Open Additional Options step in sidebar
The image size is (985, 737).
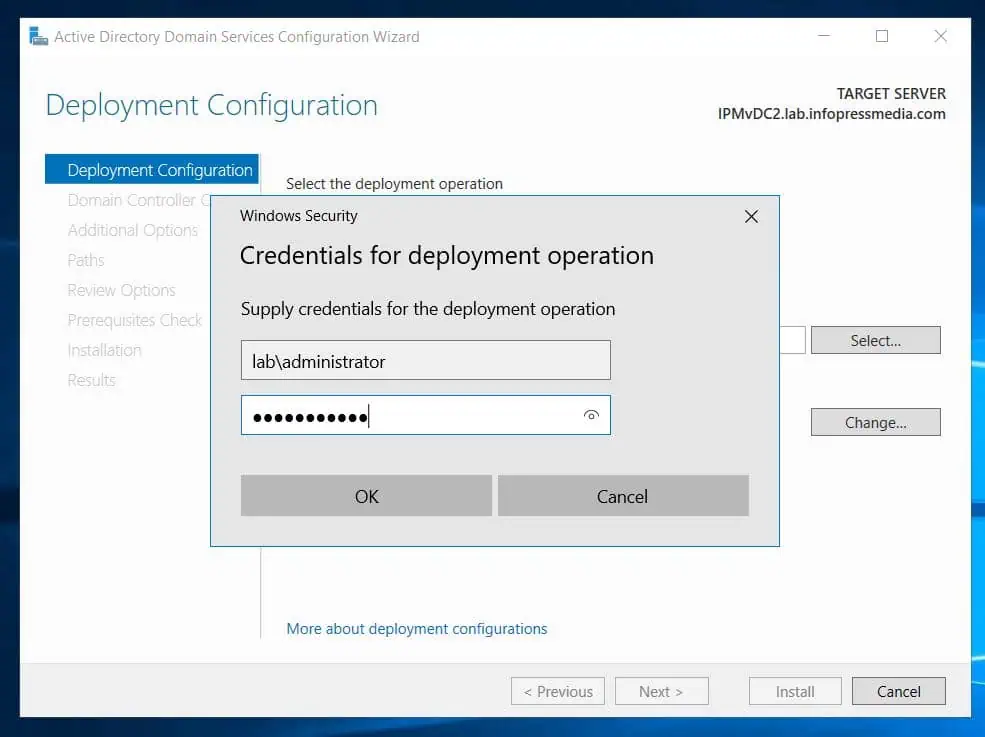click(133, 230)
